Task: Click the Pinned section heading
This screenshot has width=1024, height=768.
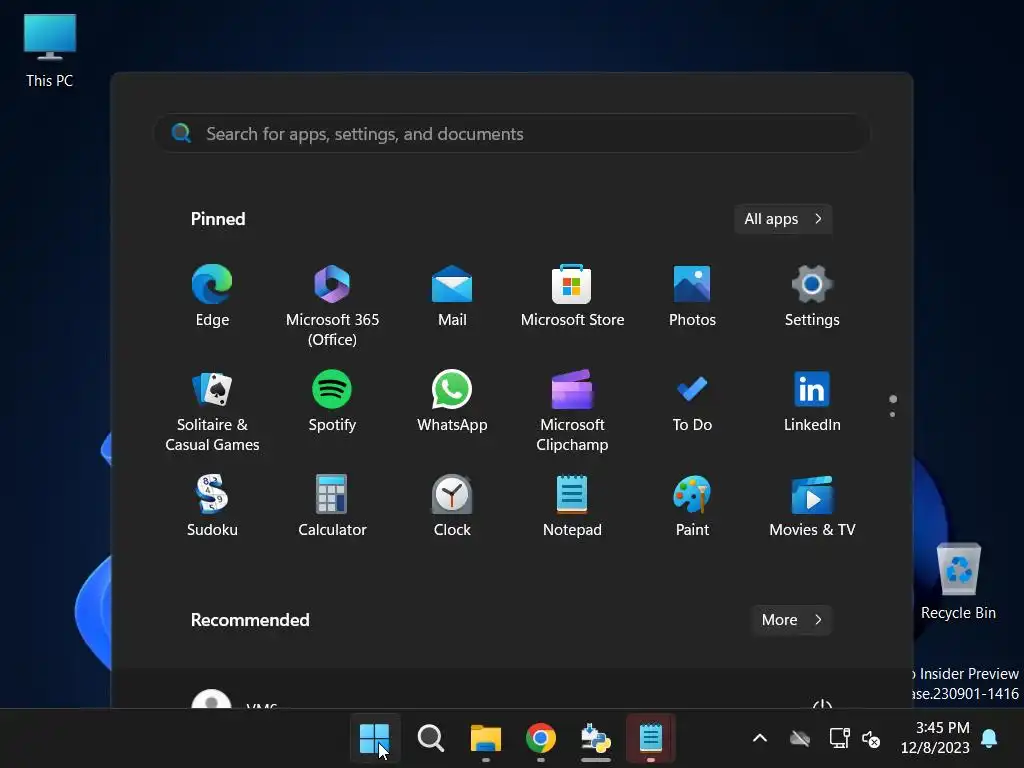Action: coord(218,219)
